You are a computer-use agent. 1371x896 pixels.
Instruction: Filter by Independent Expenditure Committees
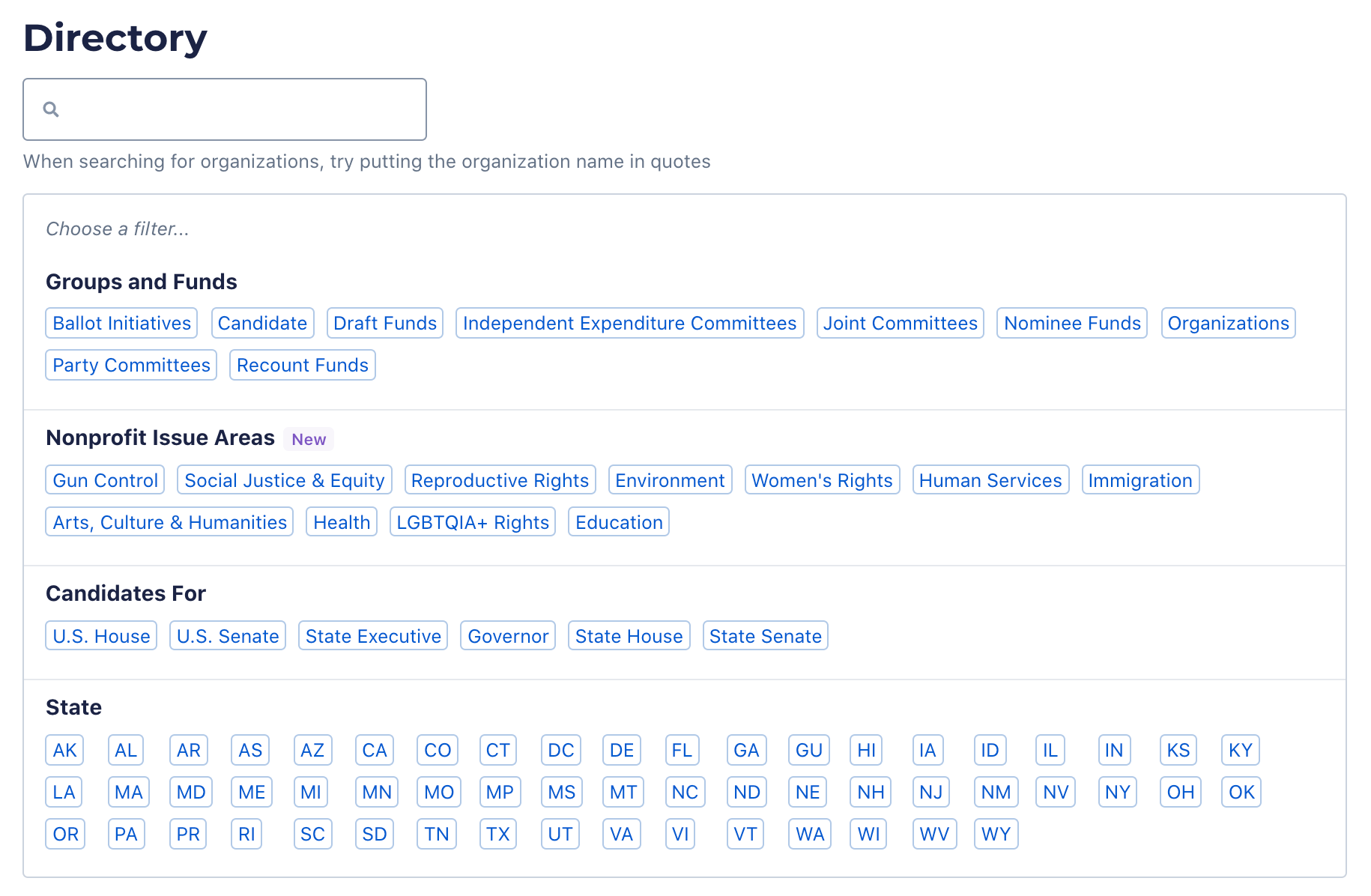coord(629,323)
